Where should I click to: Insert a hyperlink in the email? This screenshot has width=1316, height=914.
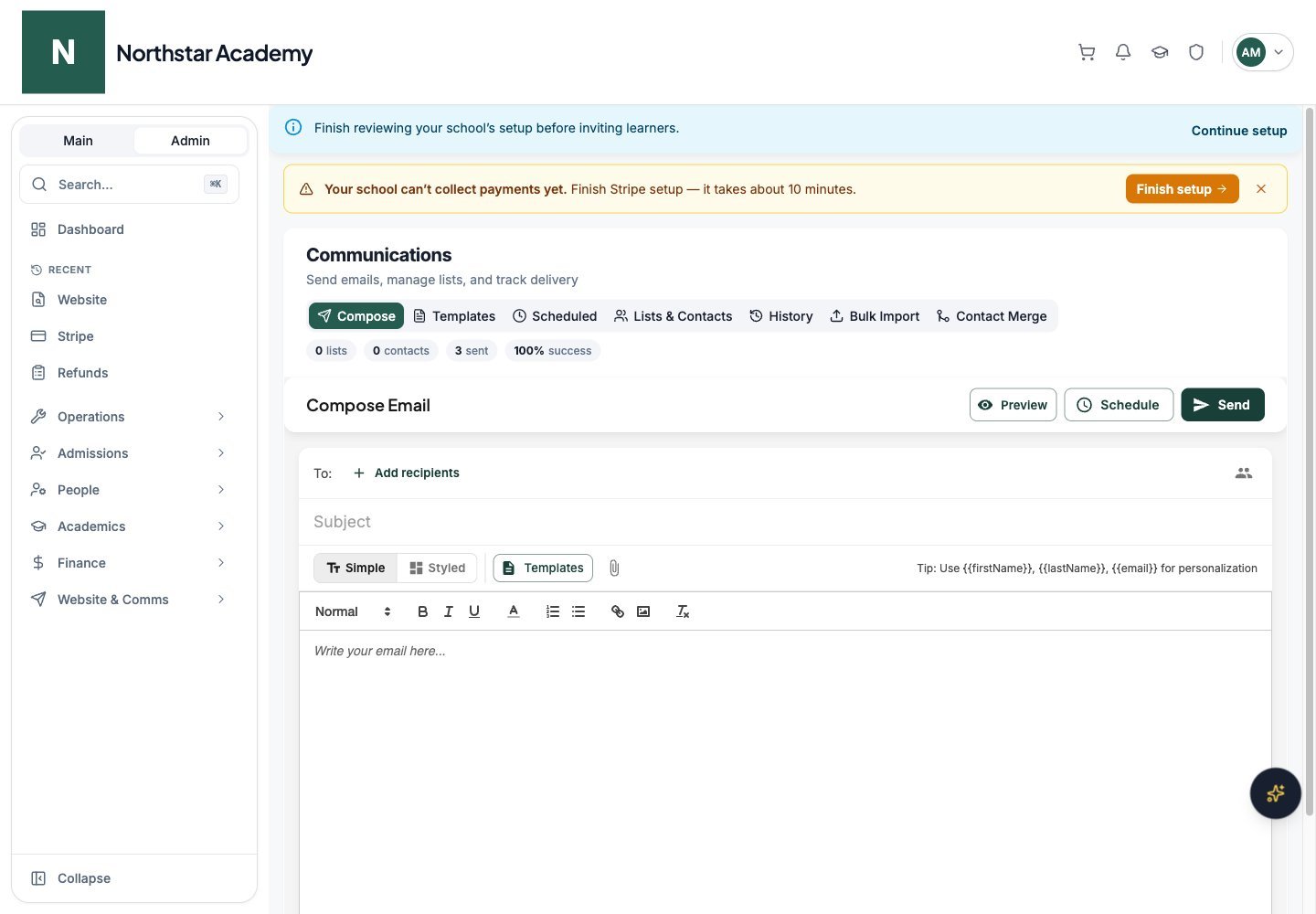click(x=618, y=611)
